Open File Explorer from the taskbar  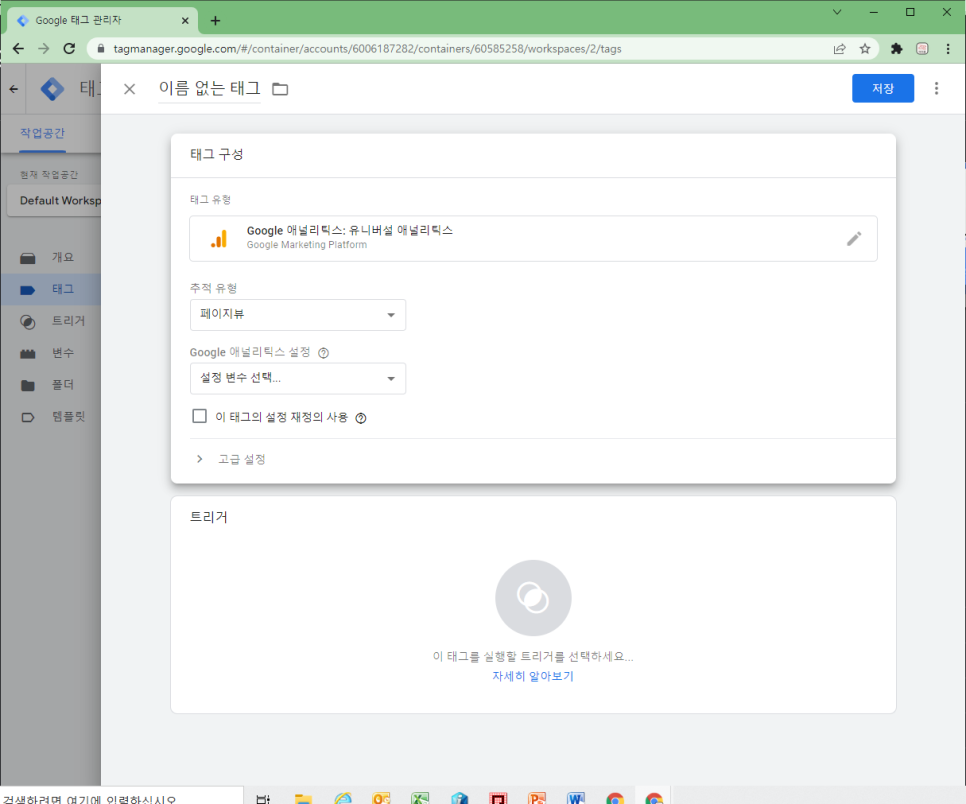[303, 798]
